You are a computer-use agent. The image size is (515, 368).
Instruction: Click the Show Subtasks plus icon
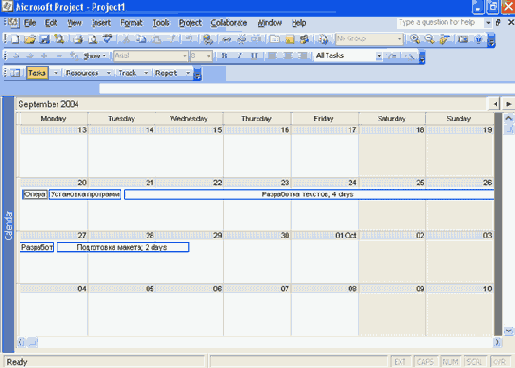(44, 56)
